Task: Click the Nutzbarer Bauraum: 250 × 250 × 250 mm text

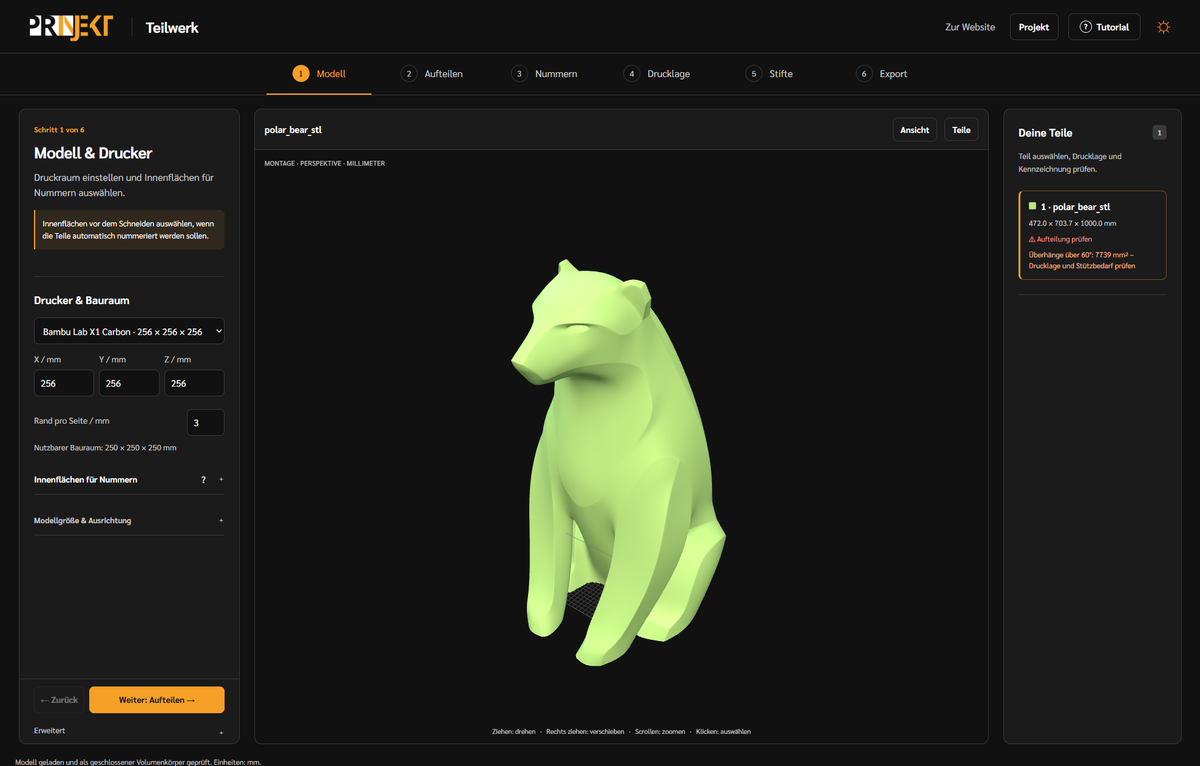Action: (105, 448)
